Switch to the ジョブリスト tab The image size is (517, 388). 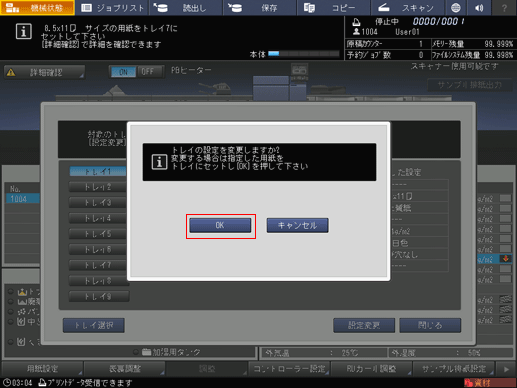click(113, 8)
